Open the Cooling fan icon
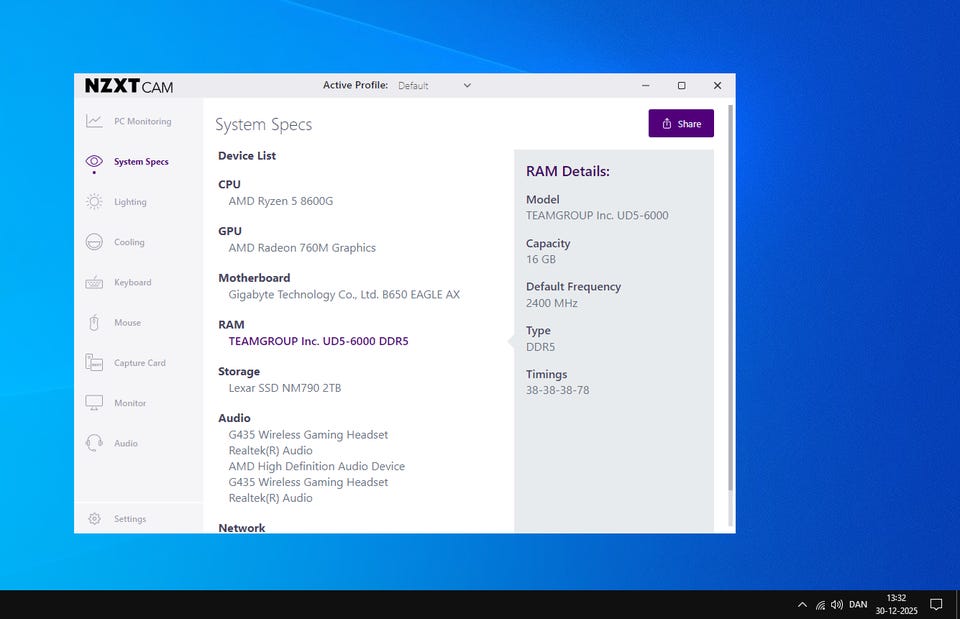Image resolution: width=960 pixels, height=619 pixels. pos(94,242)
